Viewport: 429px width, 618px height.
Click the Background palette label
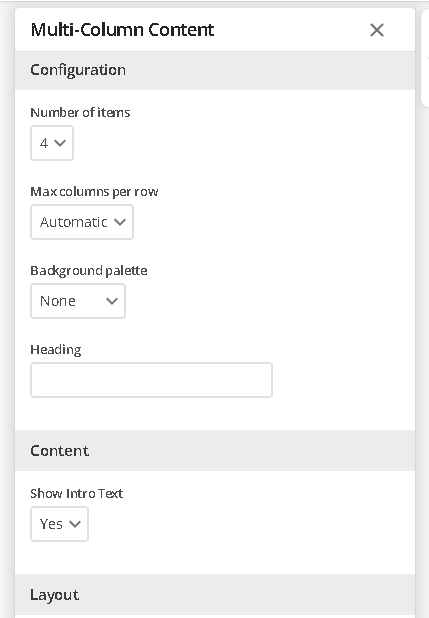pyautogui.click(x=89, y=271)
